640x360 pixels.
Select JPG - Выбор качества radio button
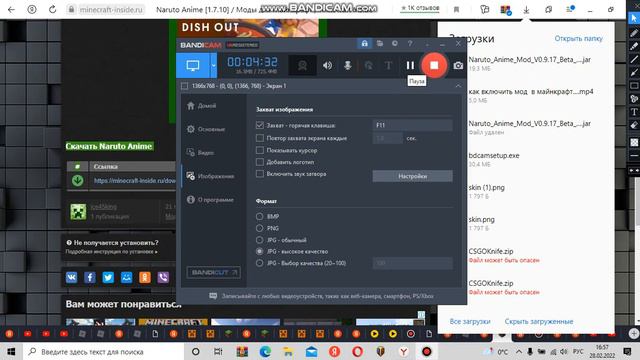pyautogui.click(x=260, y=263)
